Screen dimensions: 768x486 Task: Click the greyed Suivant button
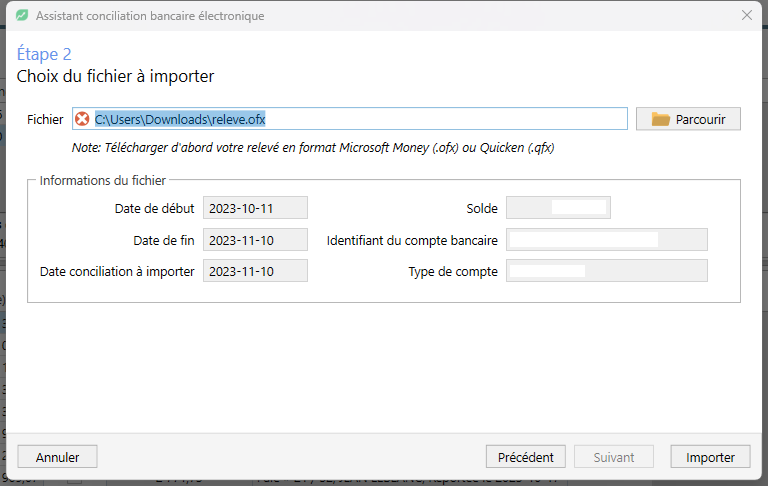[614, 457]
